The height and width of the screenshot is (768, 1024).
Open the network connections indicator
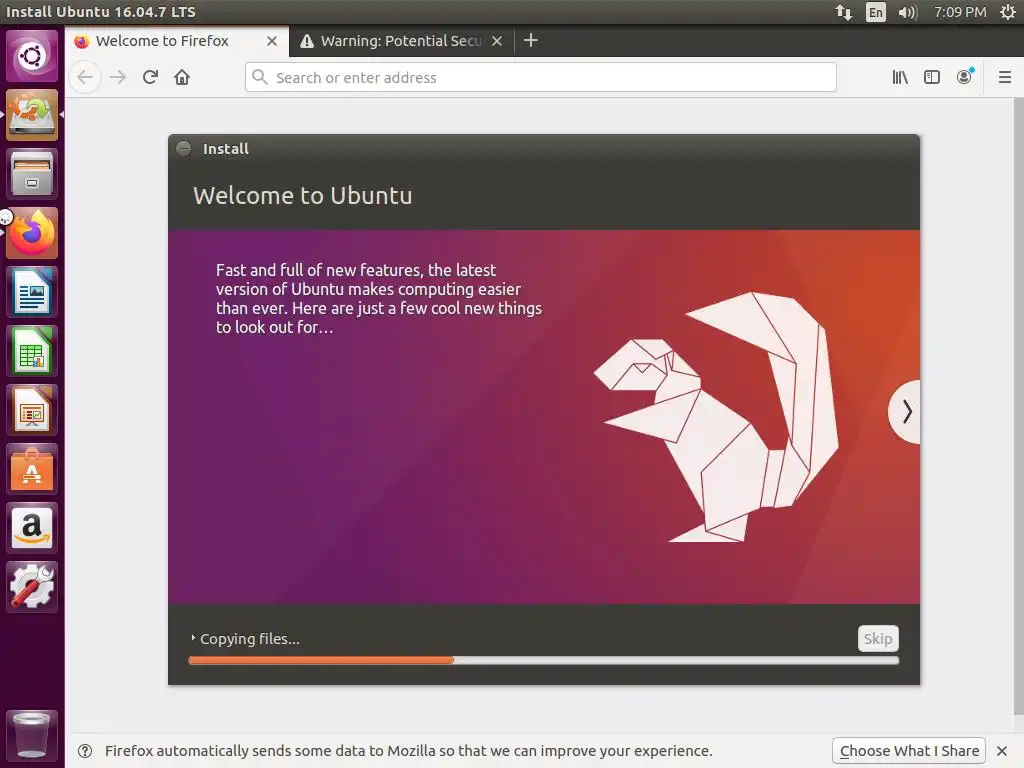844,12
